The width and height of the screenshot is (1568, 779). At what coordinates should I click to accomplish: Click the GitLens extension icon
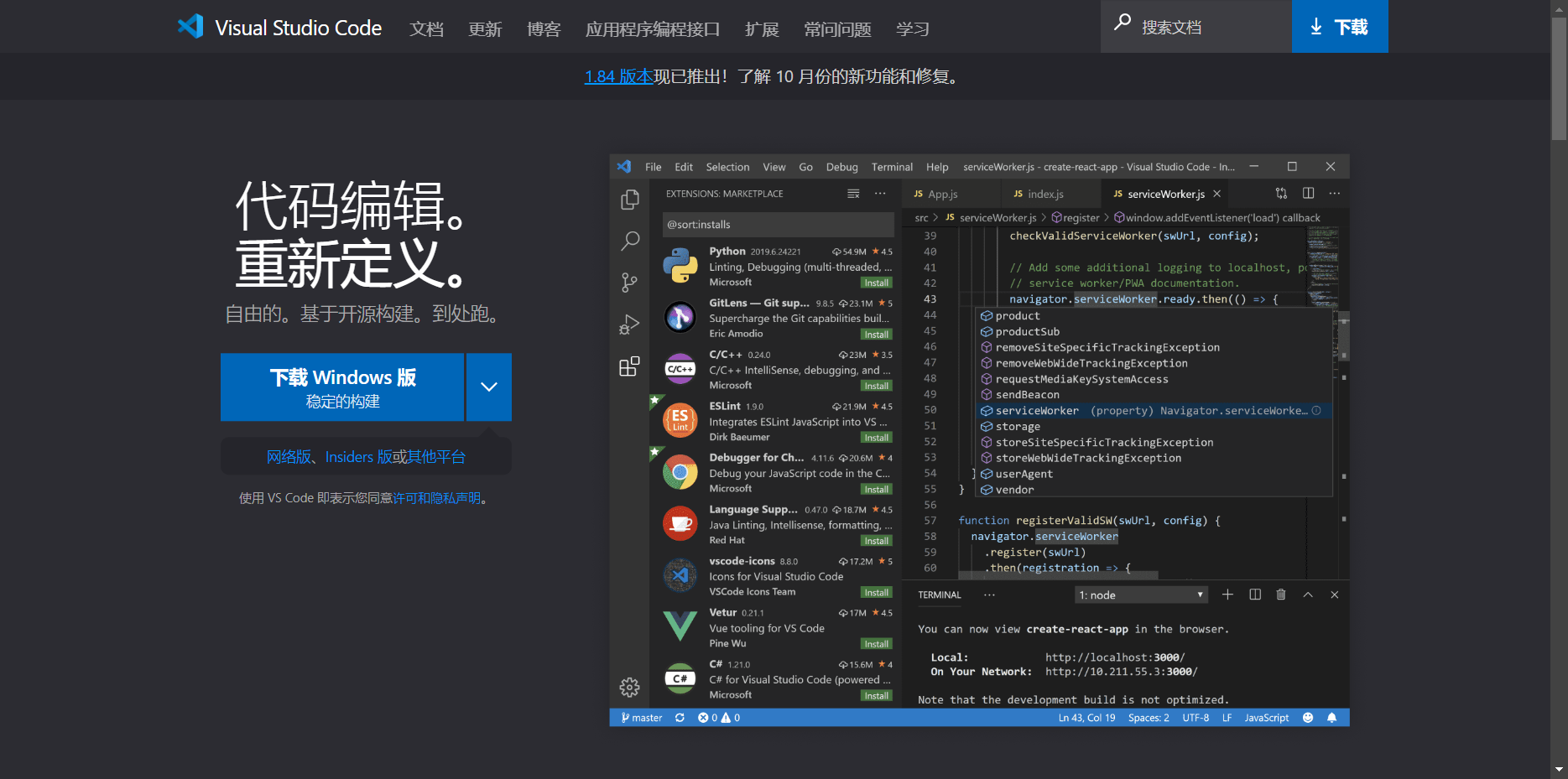(680, 317)
